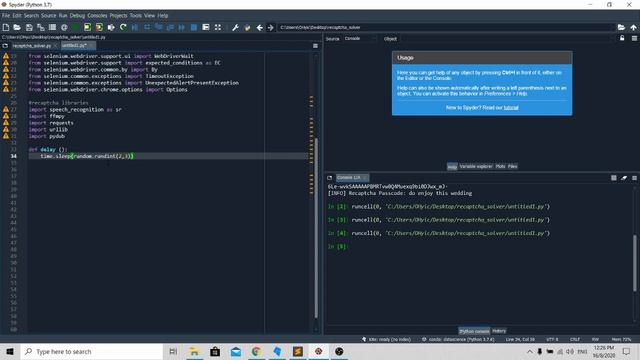Viewport: 640px width, 360px height.
Task: Run current cell toolbar icon
Action: pos(87,27)
